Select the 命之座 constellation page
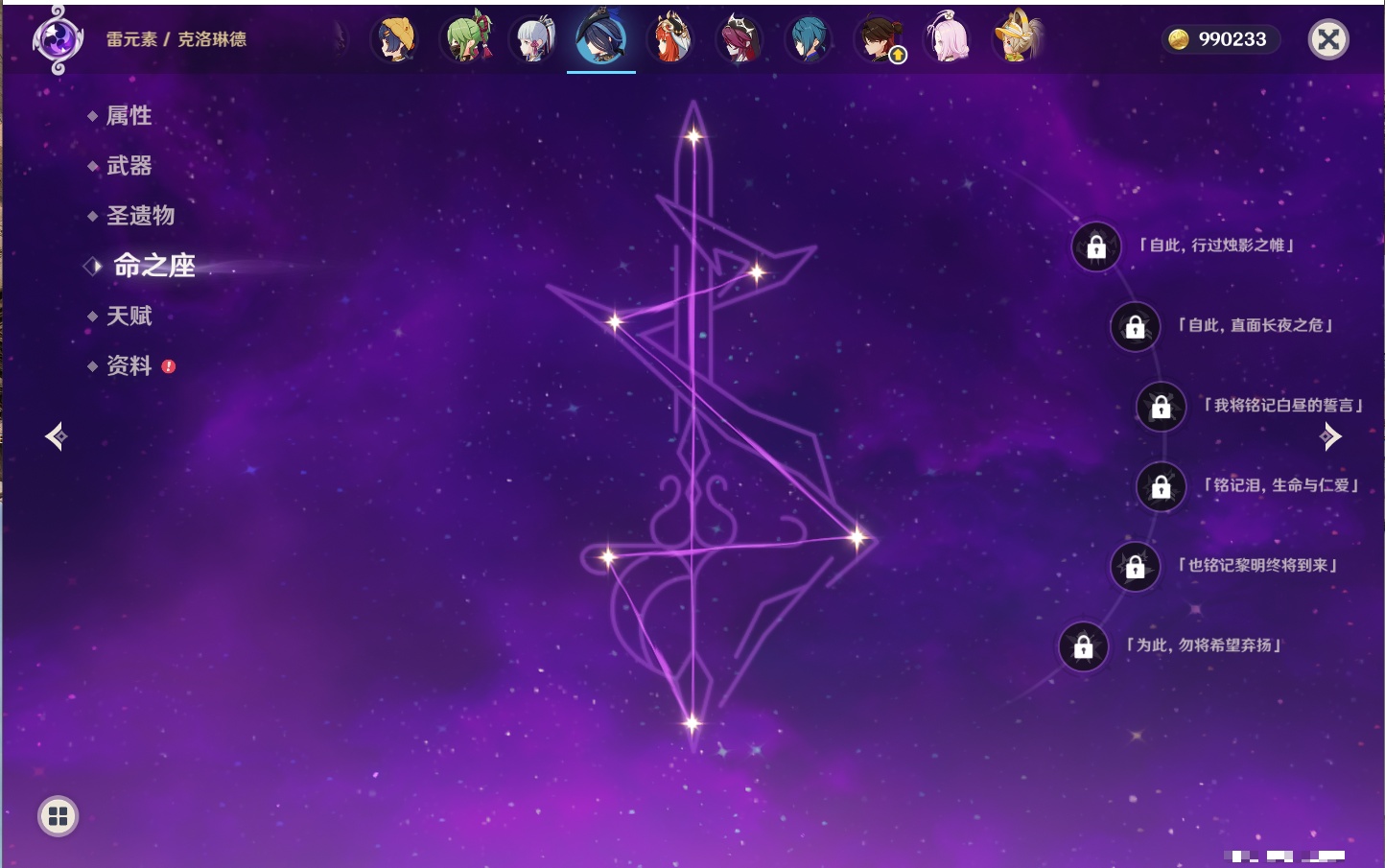The width and height of the screenshot is (1385, 868). click(153, 266)
